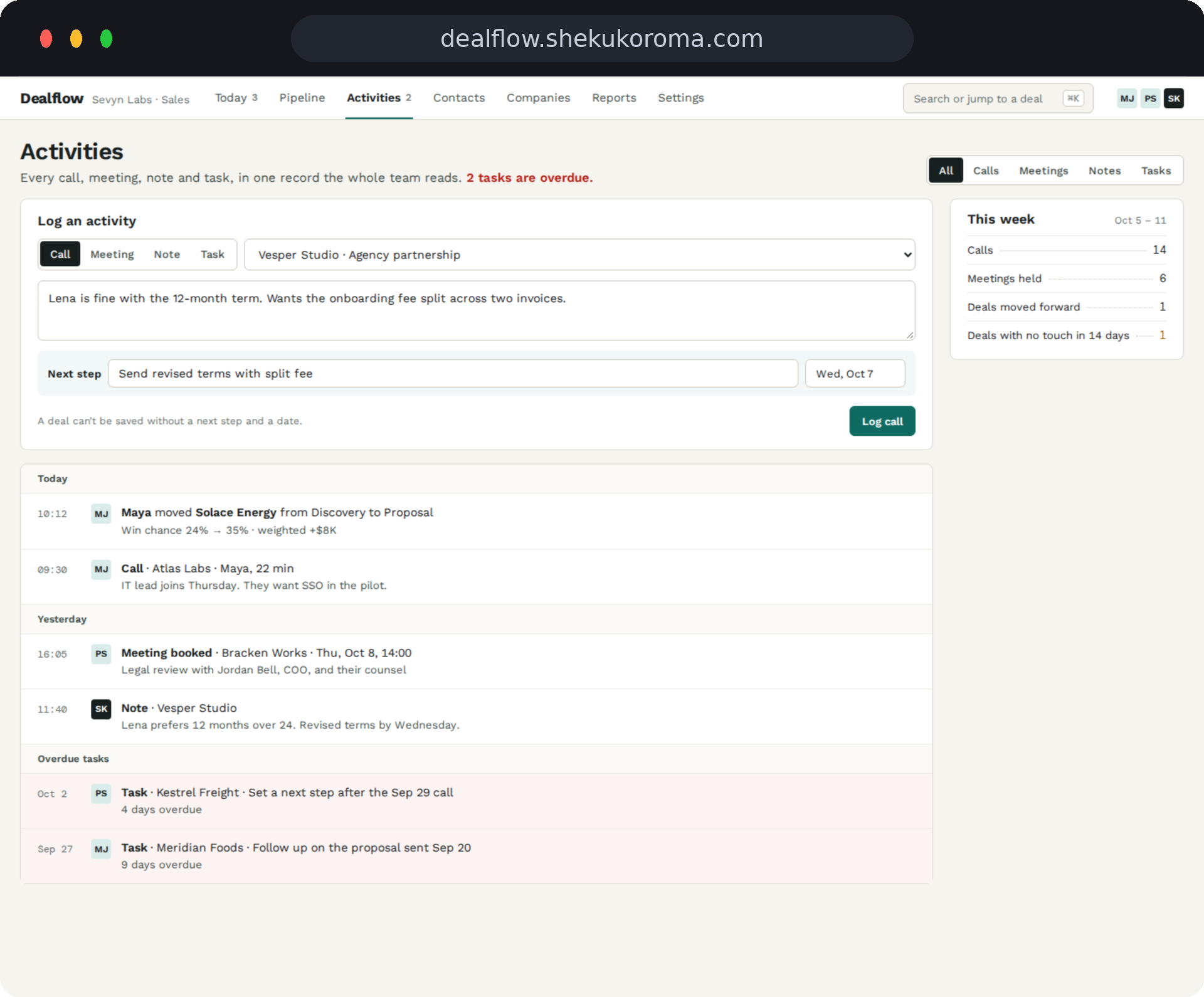Open the Contacts tab
The width and height of the screenshot is (1204, 997).
(x=459, y=98)
